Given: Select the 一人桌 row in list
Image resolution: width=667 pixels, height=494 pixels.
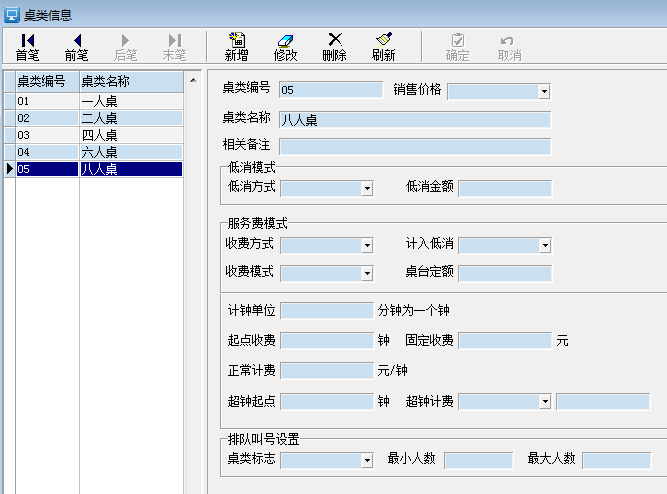Looking at the screenshot, I should (x=130, y=101).
